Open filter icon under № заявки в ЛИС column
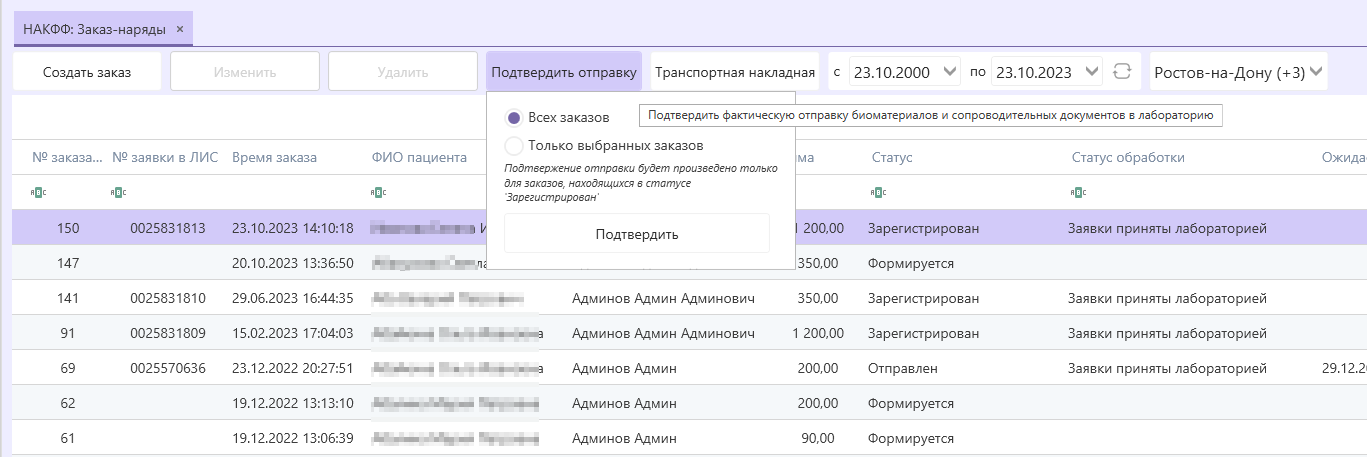Image resolution: width=1367 pixels, height=457 pixels. tap(119, 192)
